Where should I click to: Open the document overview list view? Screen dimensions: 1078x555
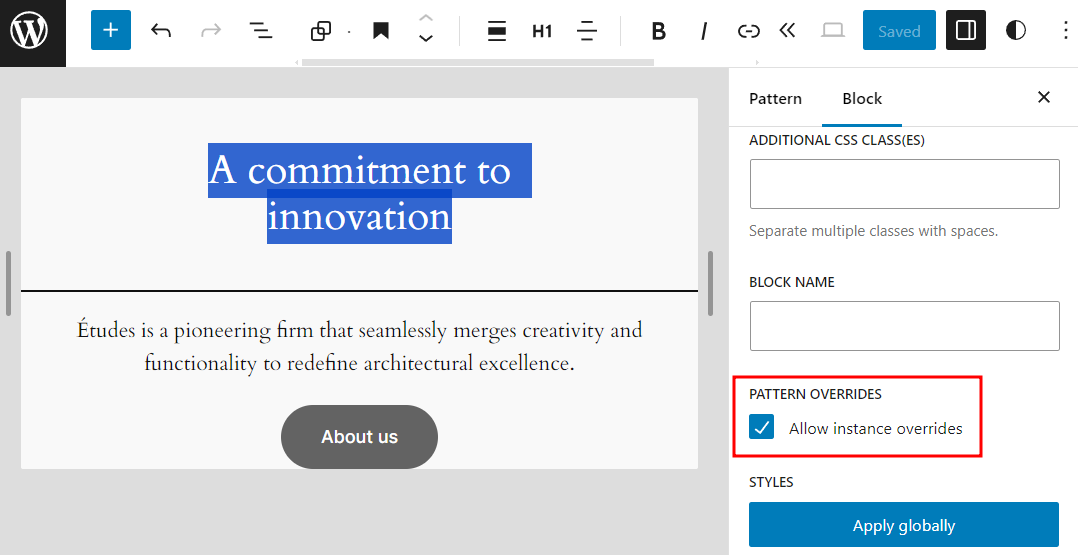pos(261,31)
